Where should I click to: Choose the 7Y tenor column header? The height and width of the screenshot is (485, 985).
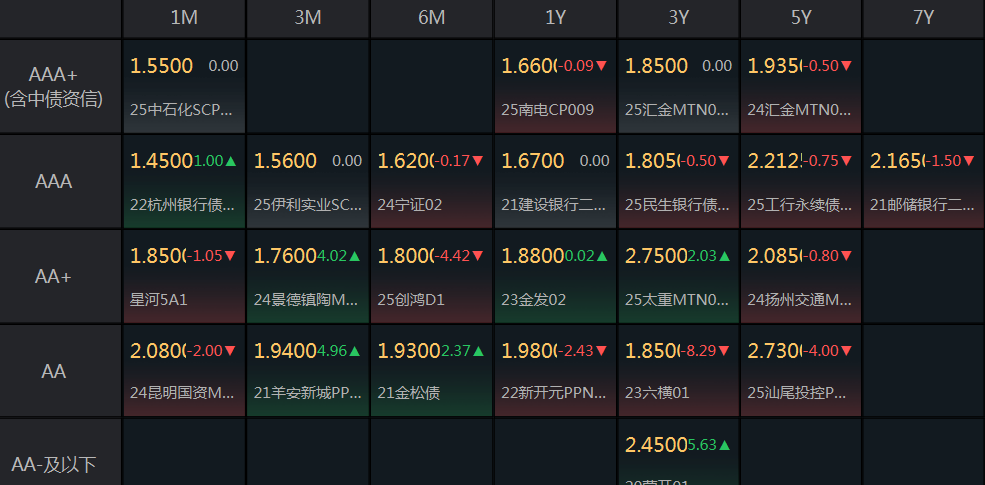(923, 18)
